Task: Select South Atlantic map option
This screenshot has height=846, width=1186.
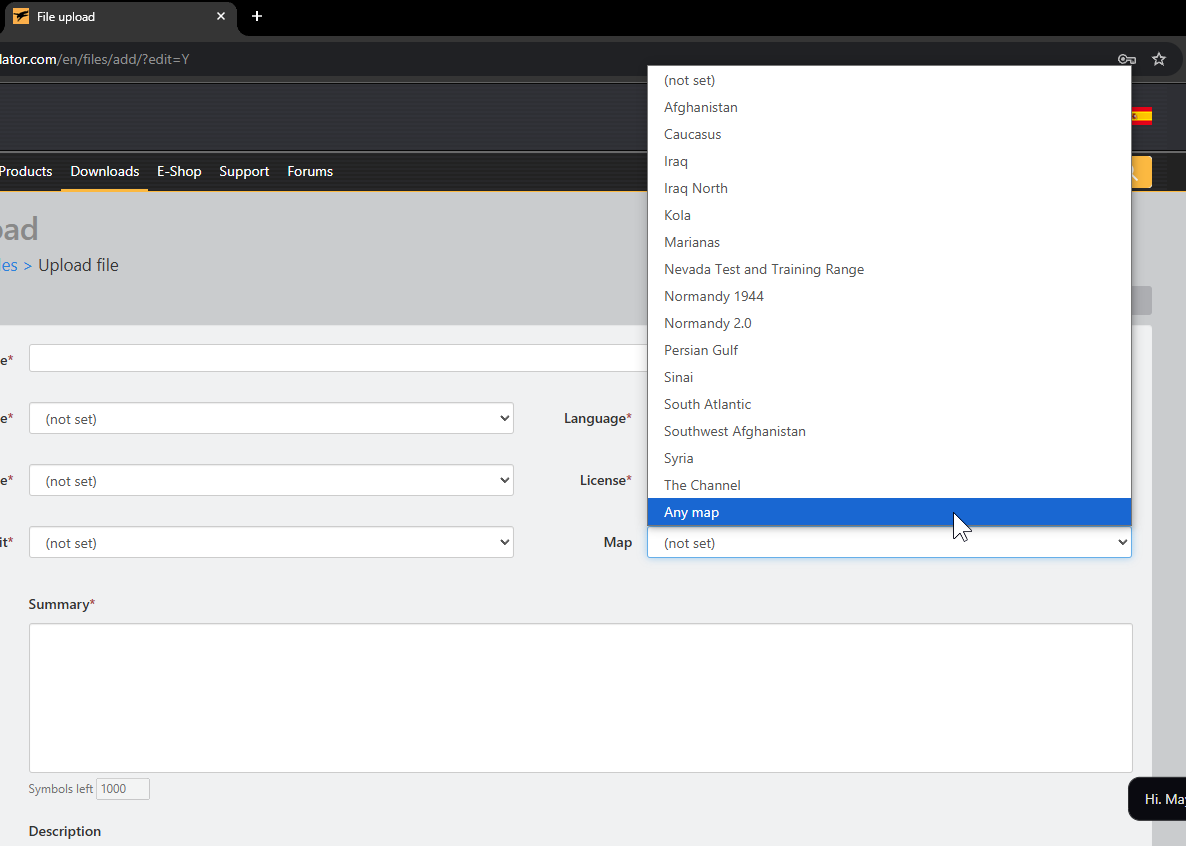Action: [x=889, y=404]
